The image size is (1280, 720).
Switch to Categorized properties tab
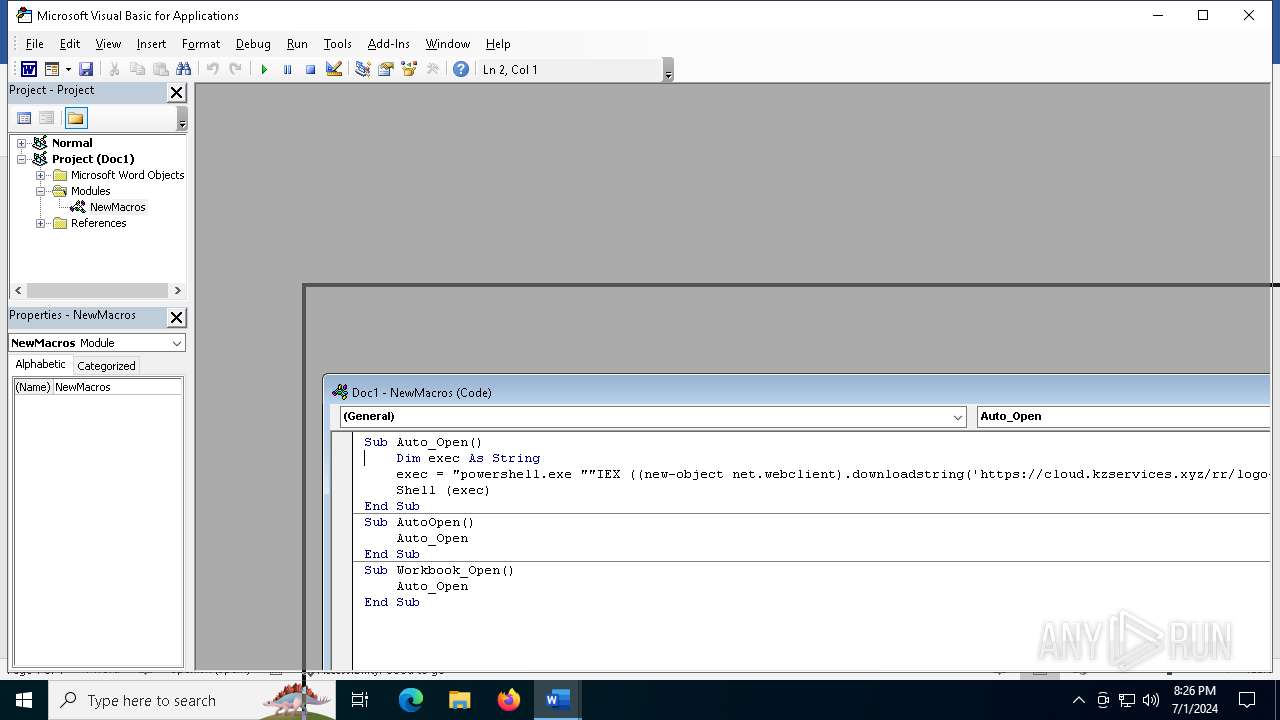click(x=106, y=366)
